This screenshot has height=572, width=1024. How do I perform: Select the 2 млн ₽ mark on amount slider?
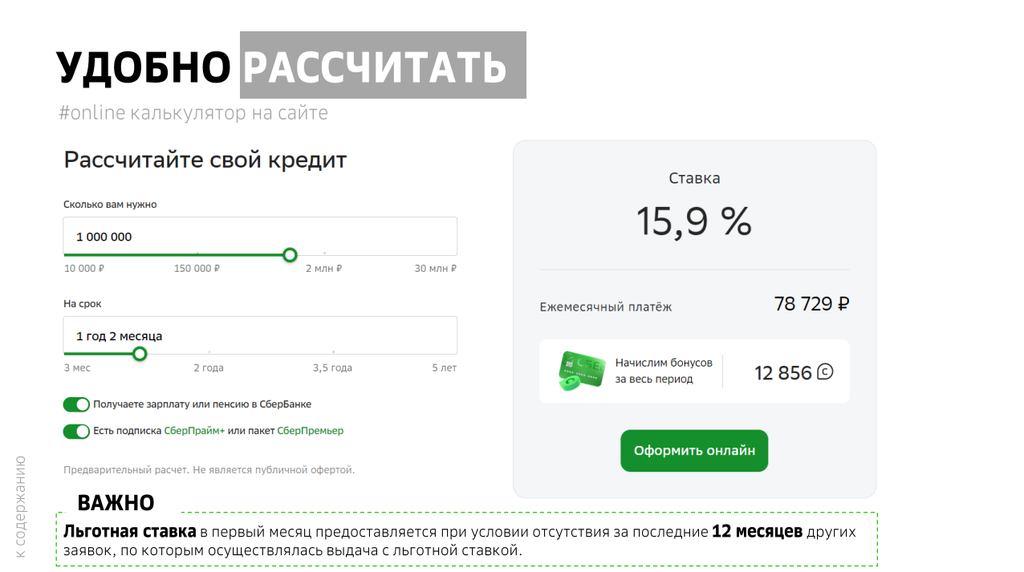pyautogui.click(x=324, y=268)
